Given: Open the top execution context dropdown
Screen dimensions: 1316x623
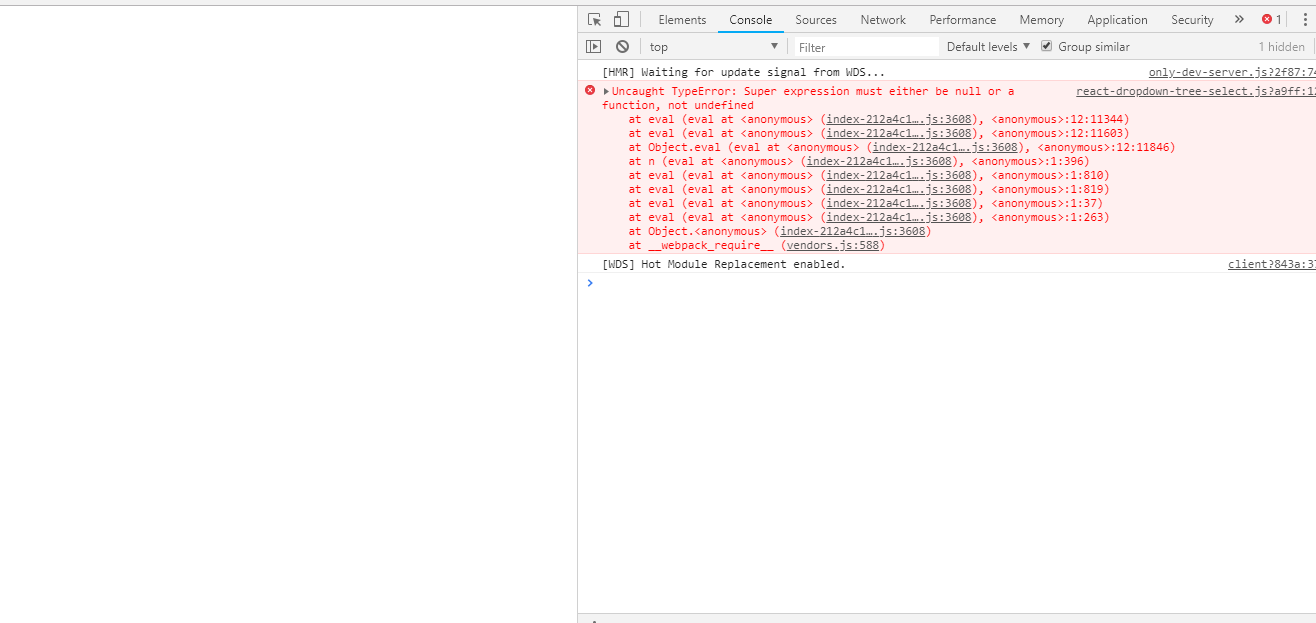Looking at the screenshot, I should 713,47.
